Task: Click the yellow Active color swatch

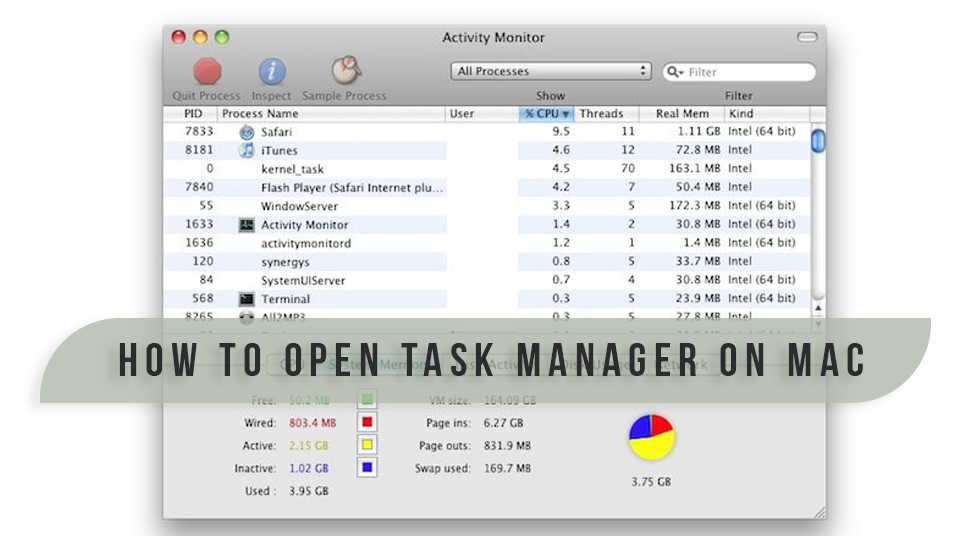Action: pos(367,444)
